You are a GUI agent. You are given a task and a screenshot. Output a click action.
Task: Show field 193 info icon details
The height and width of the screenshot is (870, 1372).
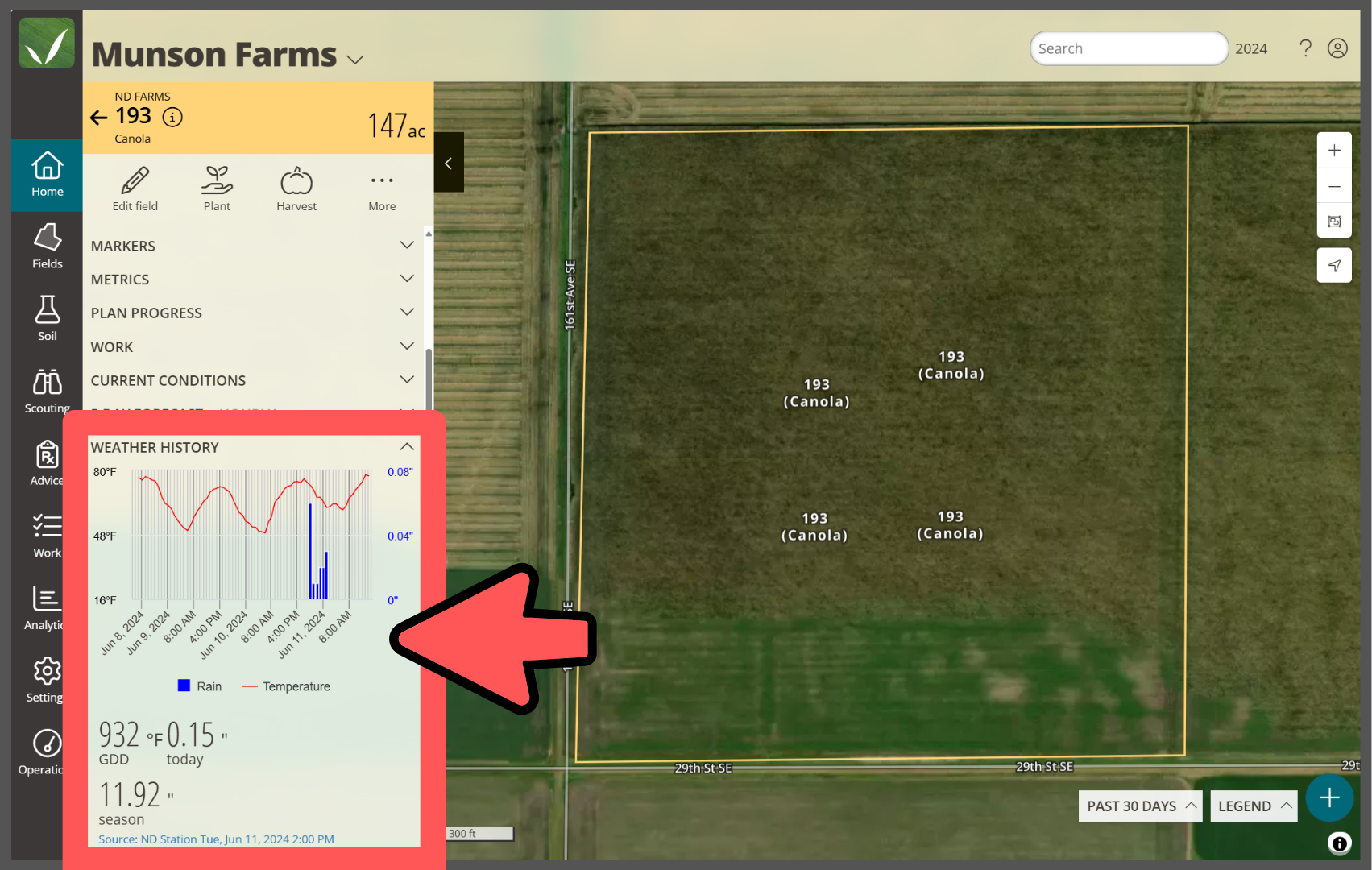point(172,118)
